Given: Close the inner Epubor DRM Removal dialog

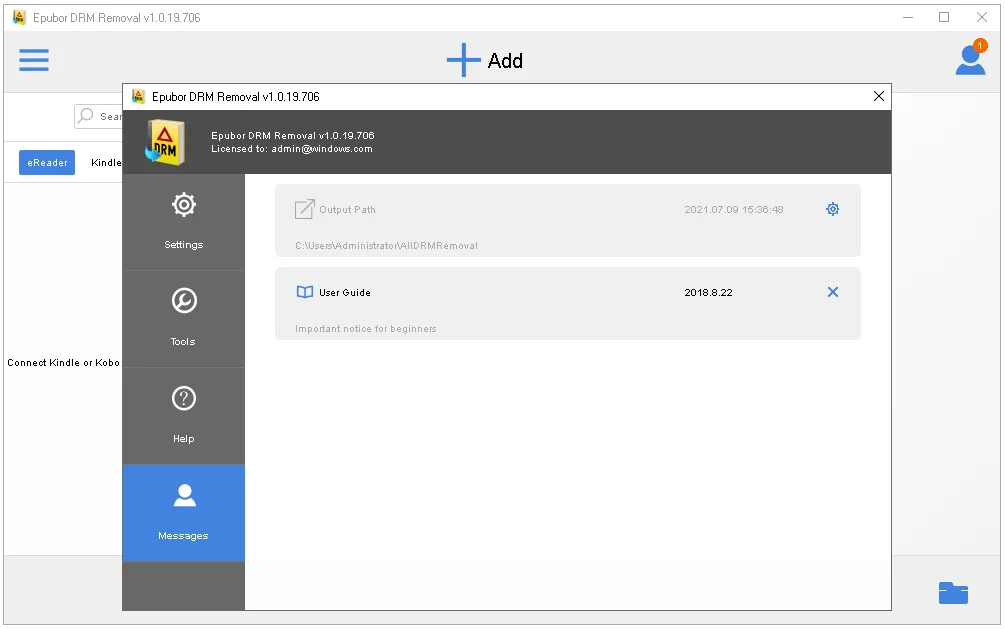Looking at the screenshot, I should click(879, 96).
